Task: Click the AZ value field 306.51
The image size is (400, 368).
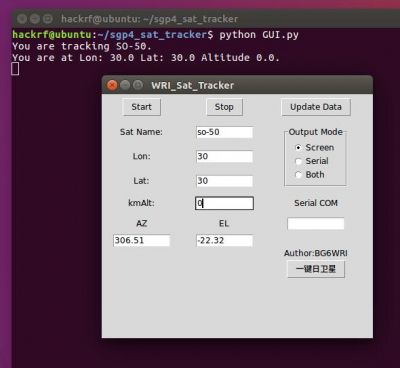Action: 141,240
